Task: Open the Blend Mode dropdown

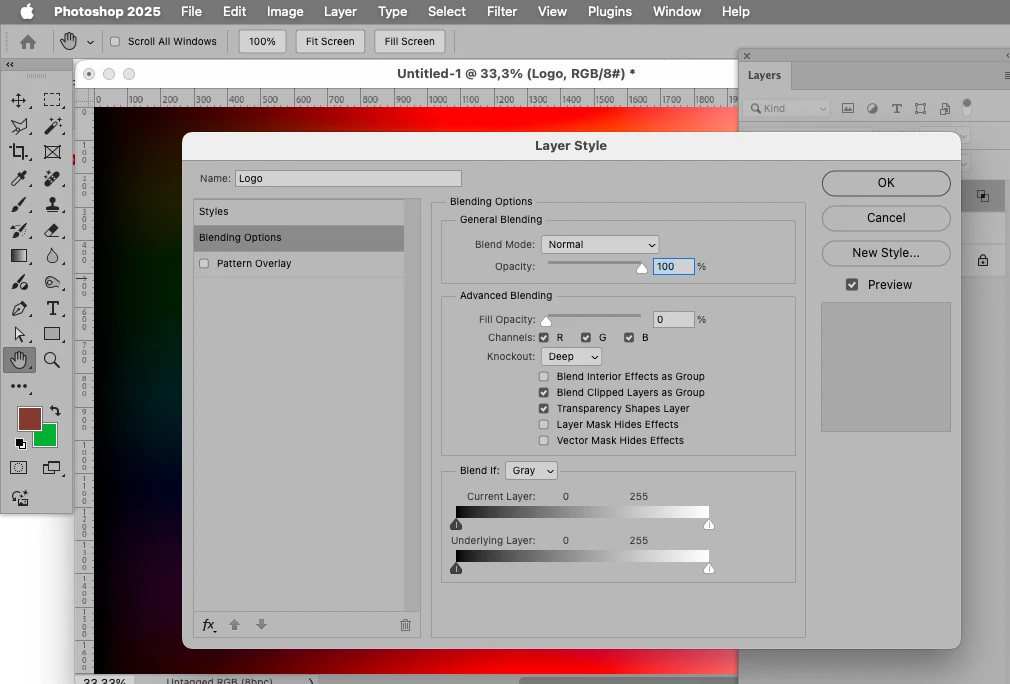Action: tap(600, 245)
